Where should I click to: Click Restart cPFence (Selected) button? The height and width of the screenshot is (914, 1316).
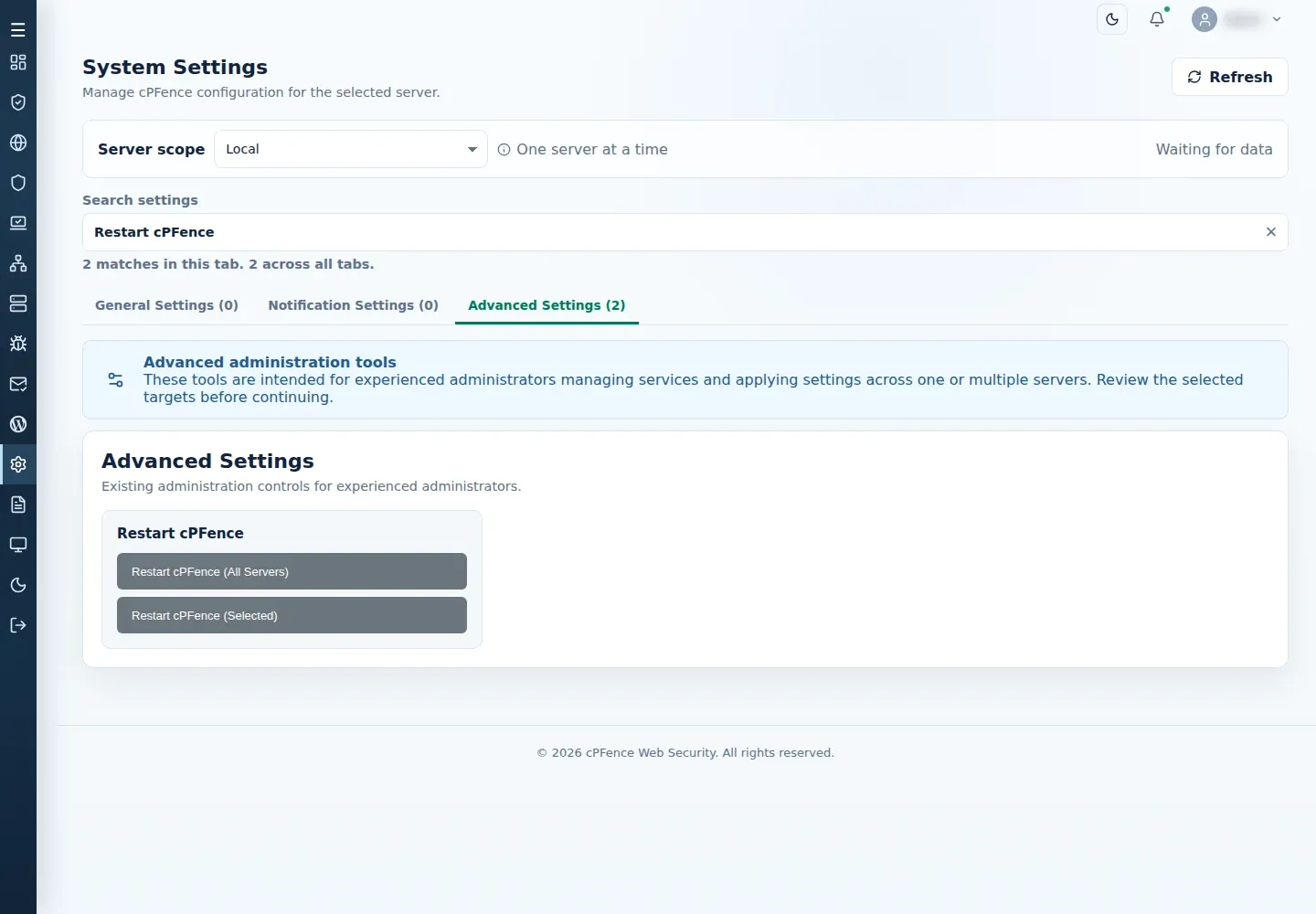[292, 615]
